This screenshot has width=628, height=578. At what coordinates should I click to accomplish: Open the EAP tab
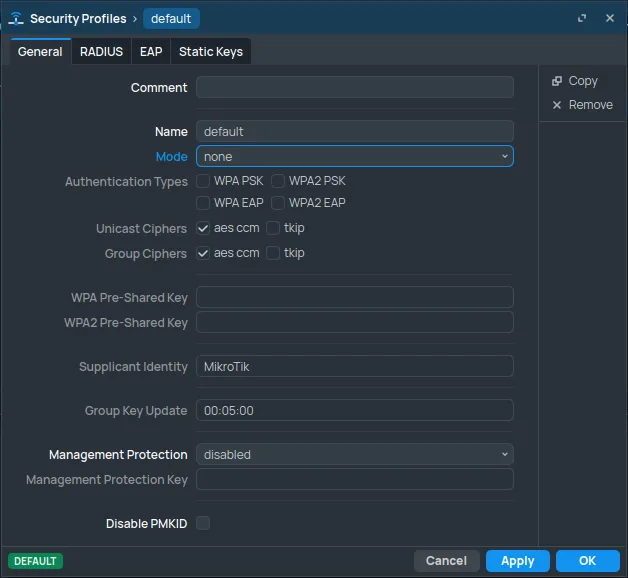(151, 52)
